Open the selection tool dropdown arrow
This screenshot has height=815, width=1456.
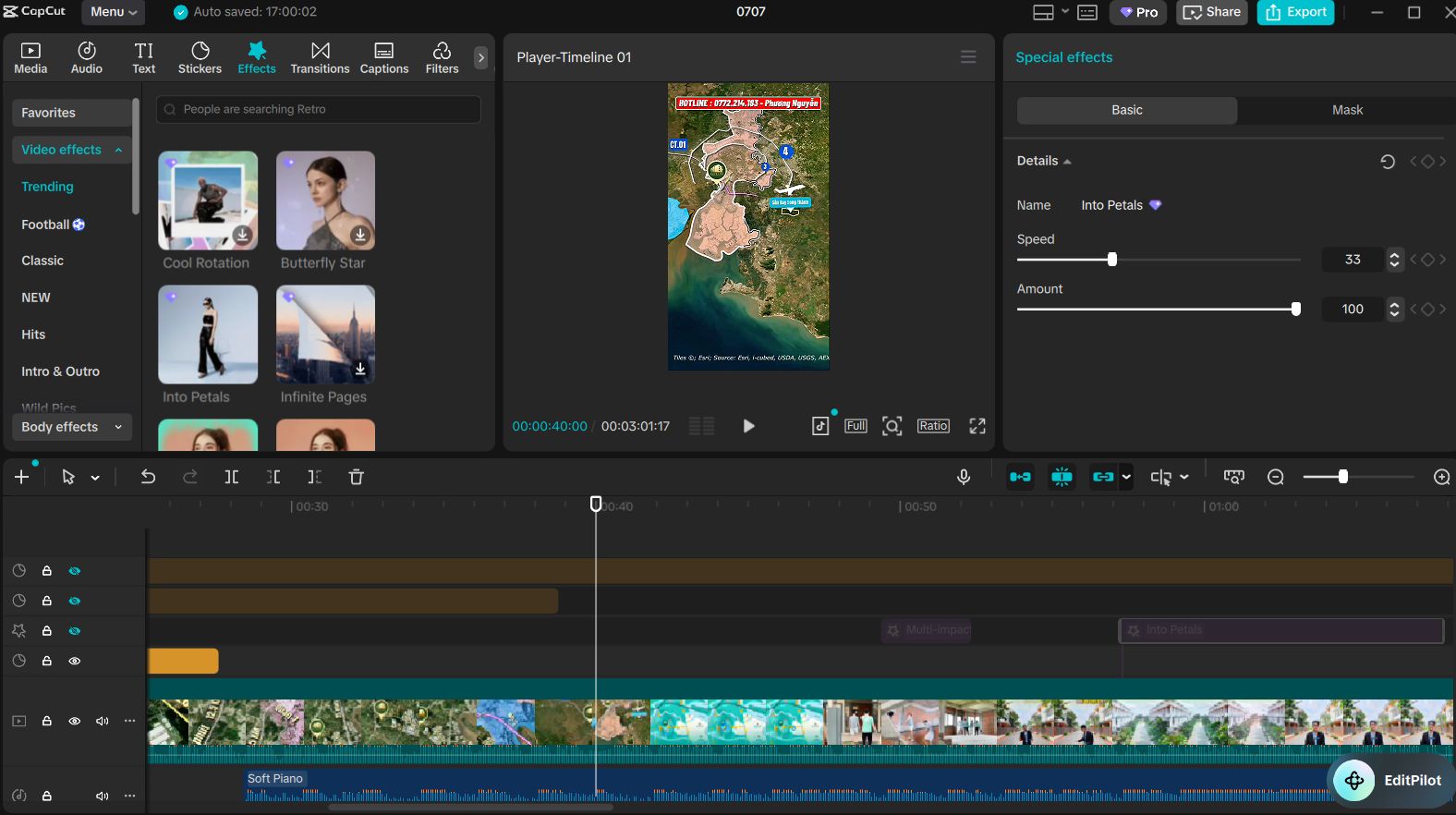coord(95,478)
